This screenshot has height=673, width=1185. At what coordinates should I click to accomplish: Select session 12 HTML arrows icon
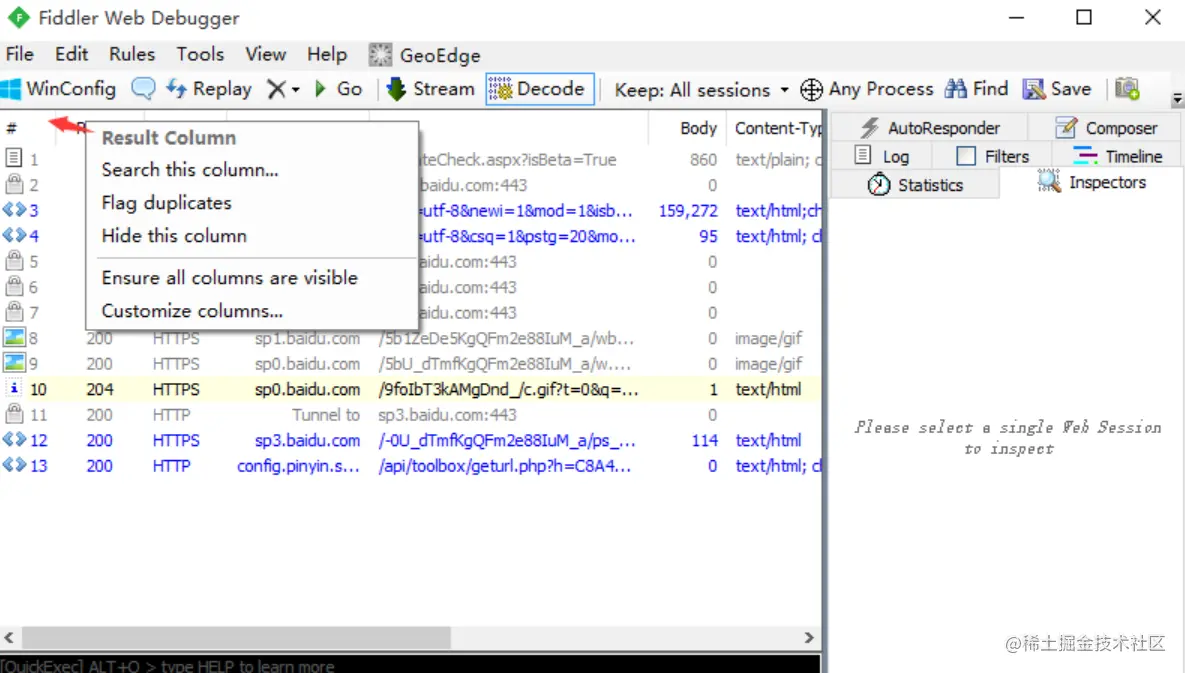click(14, 439)
